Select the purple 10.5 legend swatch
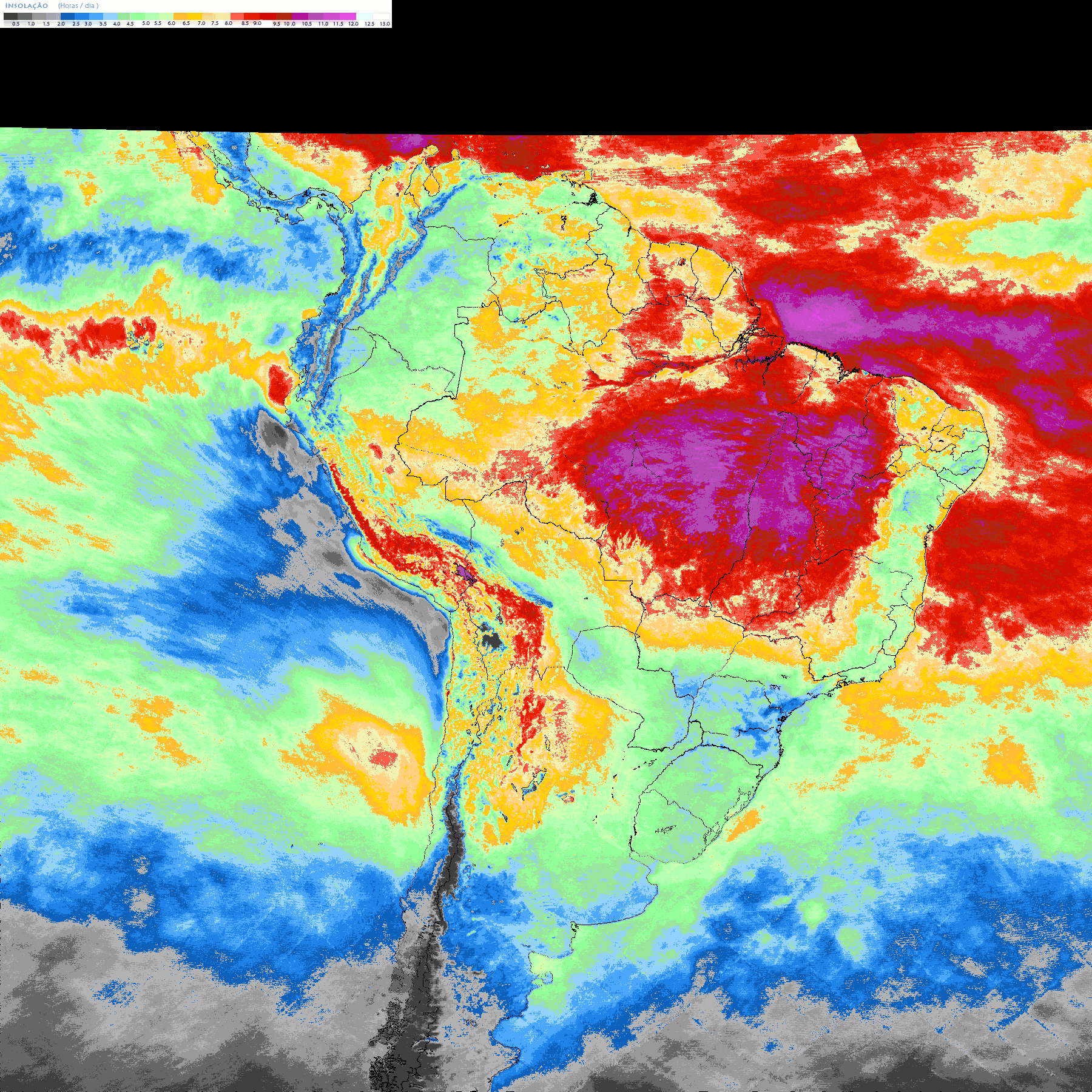Image resolution: width=1092 pixels, height=1092 pixels. 300,16
